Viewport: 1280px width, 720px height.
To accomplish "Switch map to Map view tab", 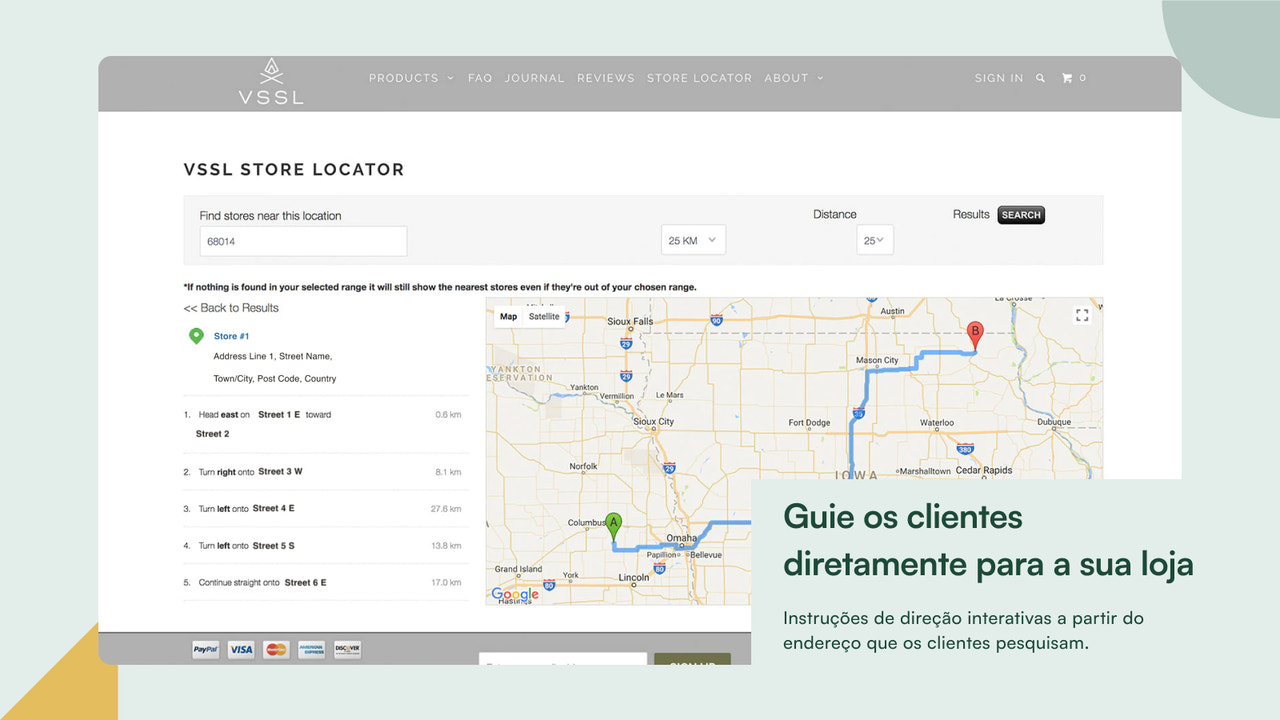I will 509,316.
